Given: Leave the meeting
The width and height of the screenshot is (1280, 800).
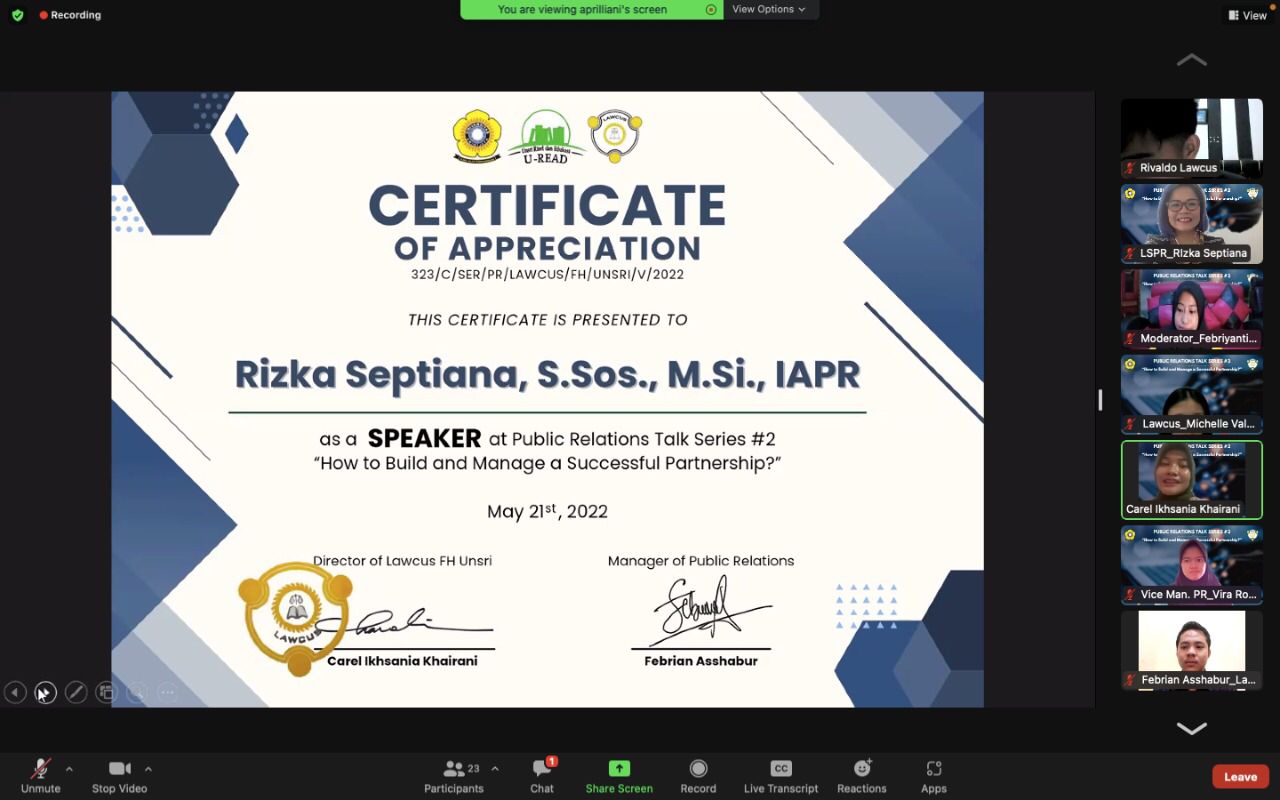Looking at the screenshot, I should coord(1240,777).
